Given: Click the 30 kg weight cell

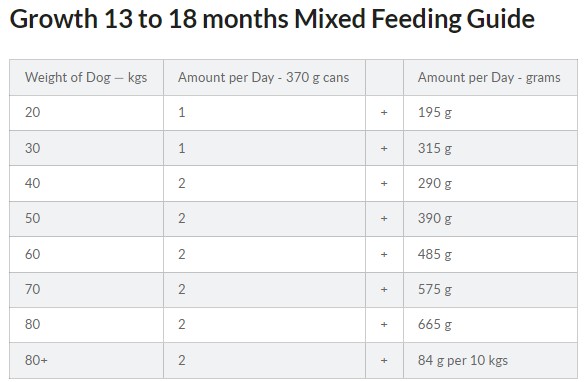Looking at the screenshot, I should 86,148.
